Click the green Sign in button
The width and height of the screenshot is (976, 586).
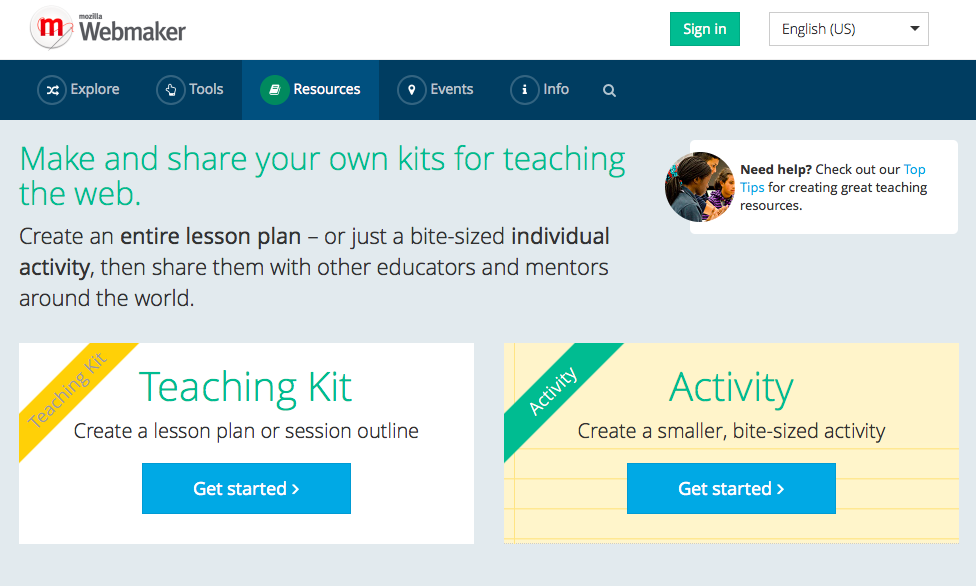pyautogui.click(x=705, y=29)
